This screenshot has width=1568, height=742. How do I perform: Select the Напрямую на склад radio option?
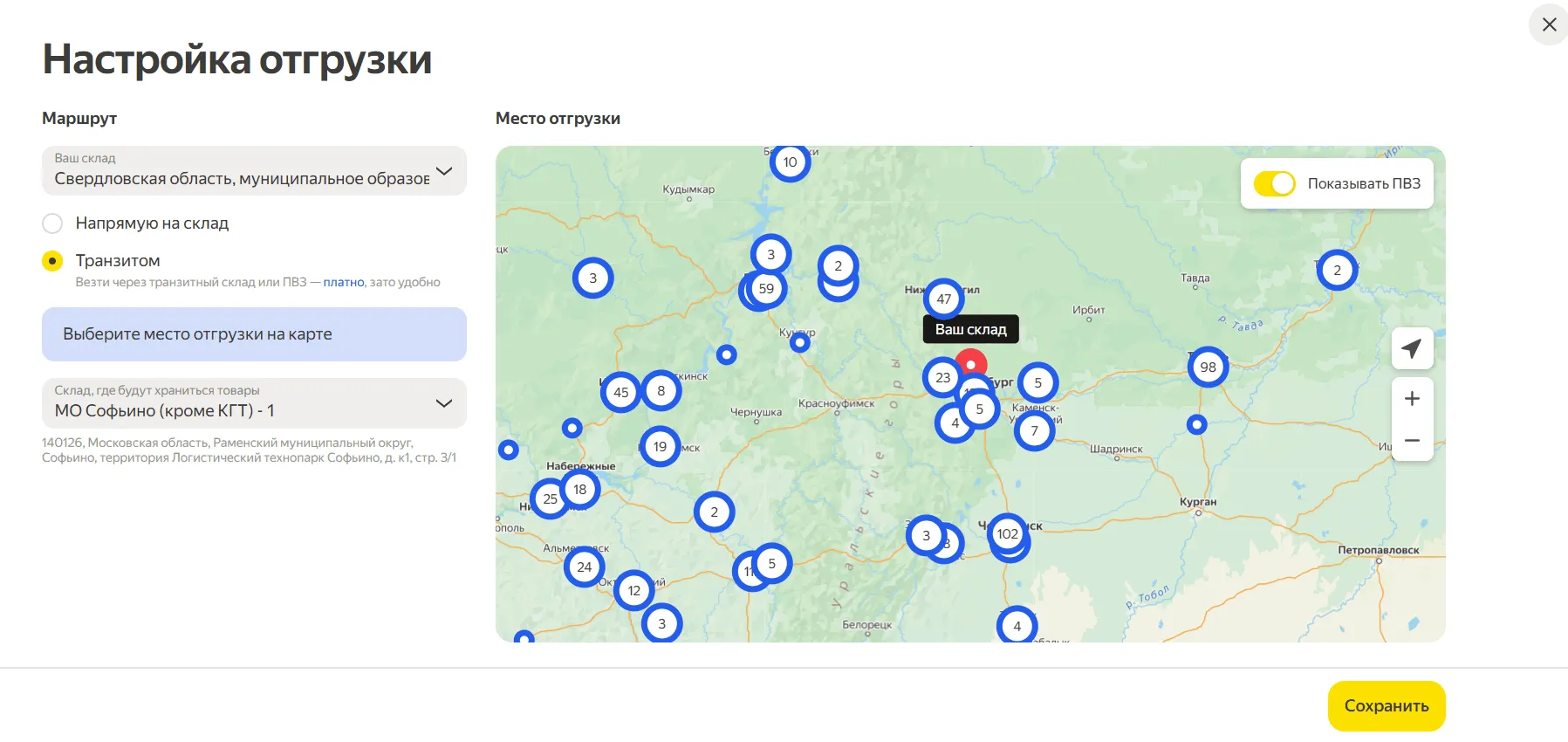[52, 223]
